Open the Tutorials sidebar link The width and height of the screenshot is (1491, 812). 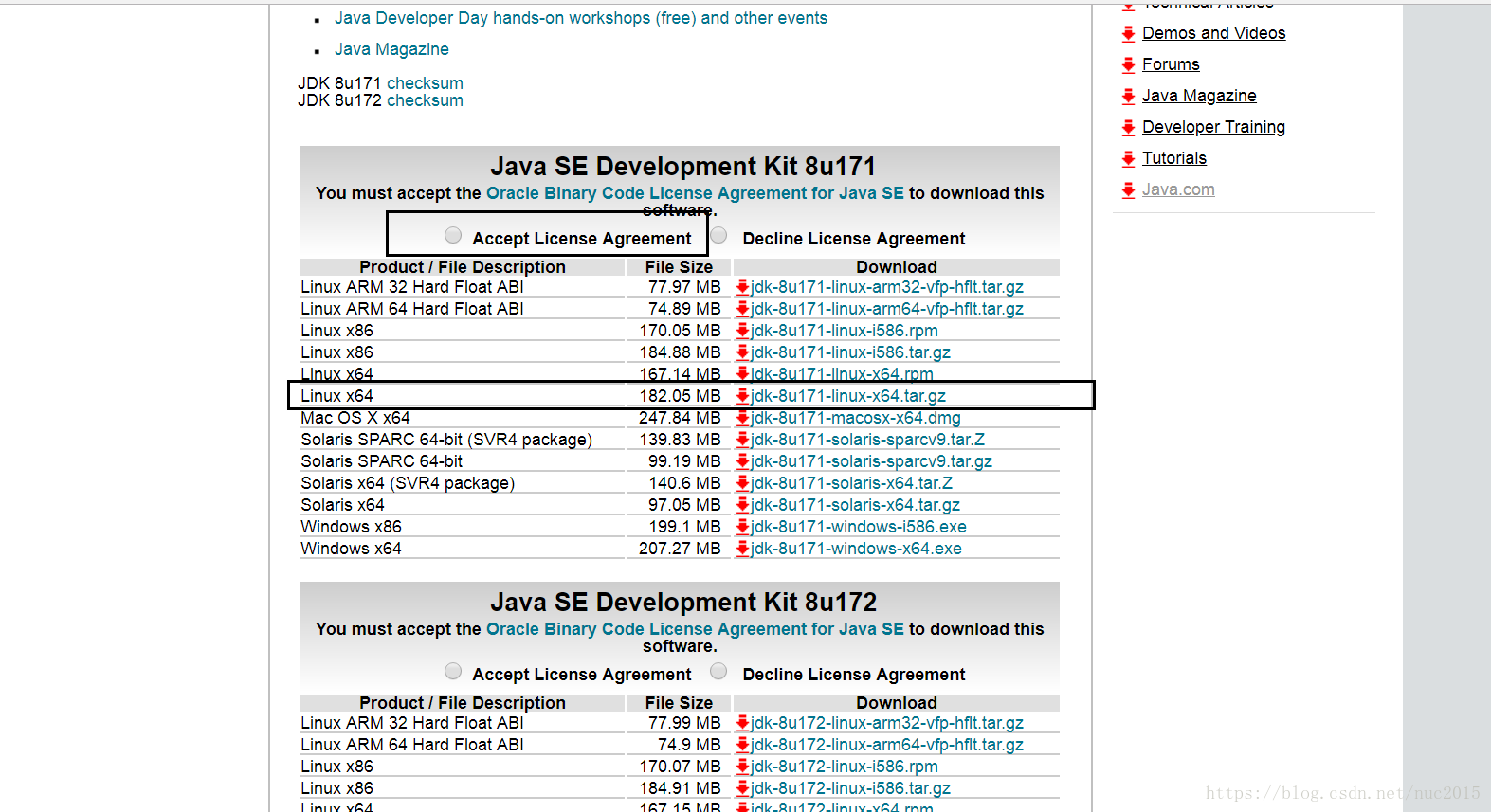[1173, 158]
